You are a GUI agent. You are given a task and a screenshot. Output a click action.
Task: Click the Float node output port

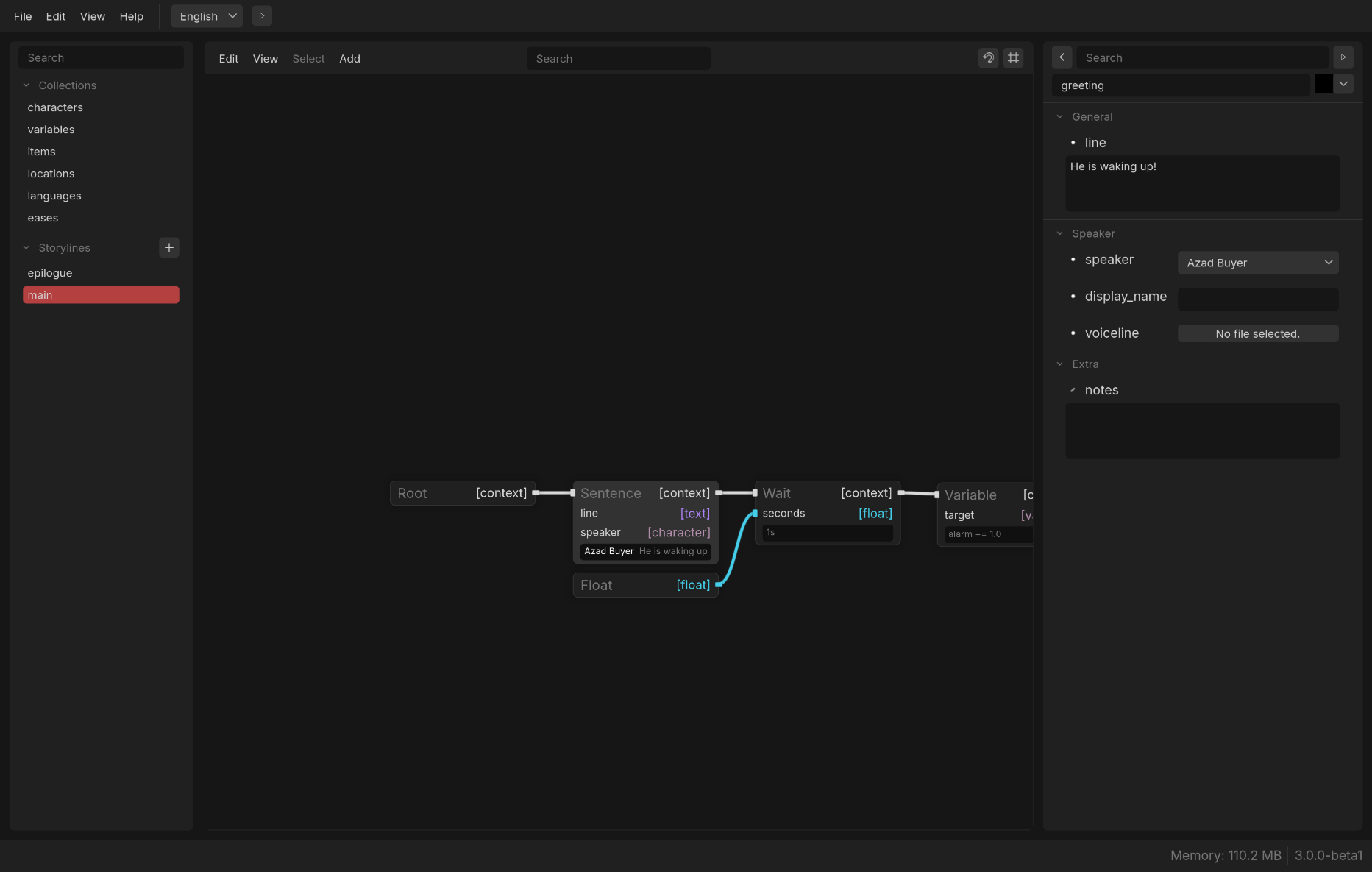(719, 585)
